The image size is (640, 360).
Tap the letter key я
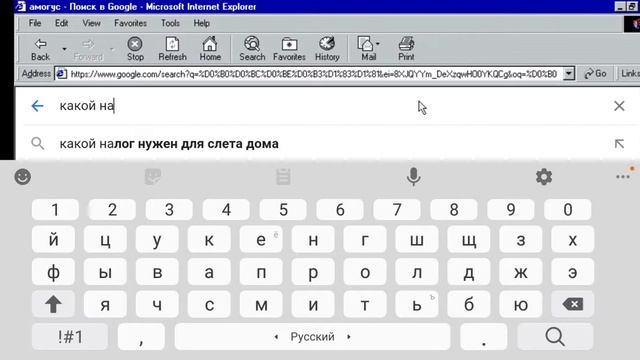105,304
